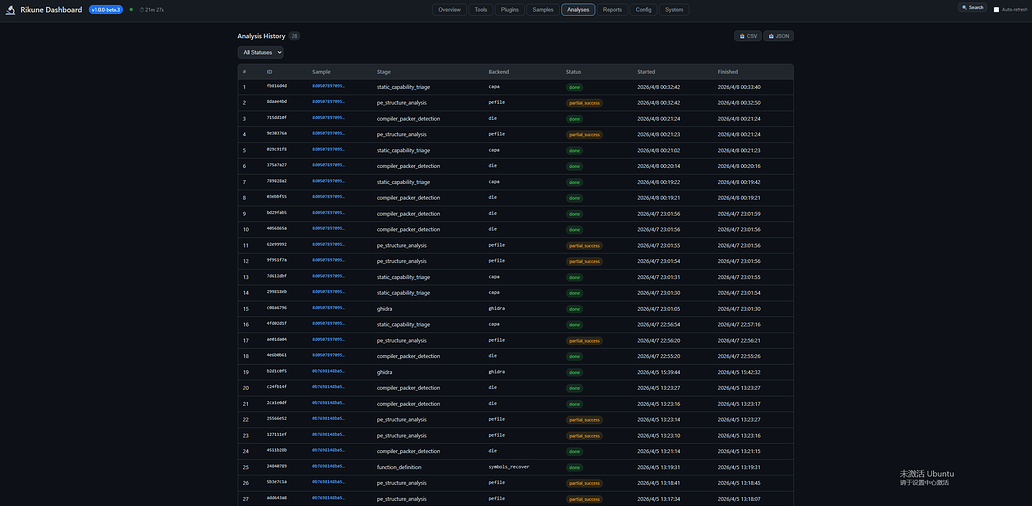Screen dimensions: 1032x506
Task: Switch to the Overview tab
Action: click(450, 10)
